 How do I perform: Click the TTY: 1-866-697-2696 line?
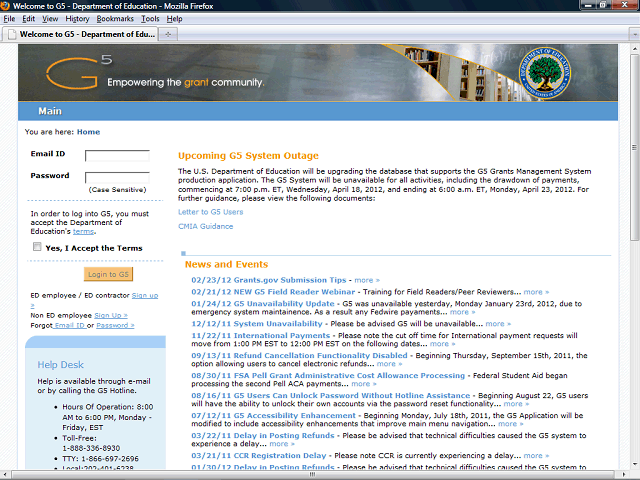(x=100, y=459)
